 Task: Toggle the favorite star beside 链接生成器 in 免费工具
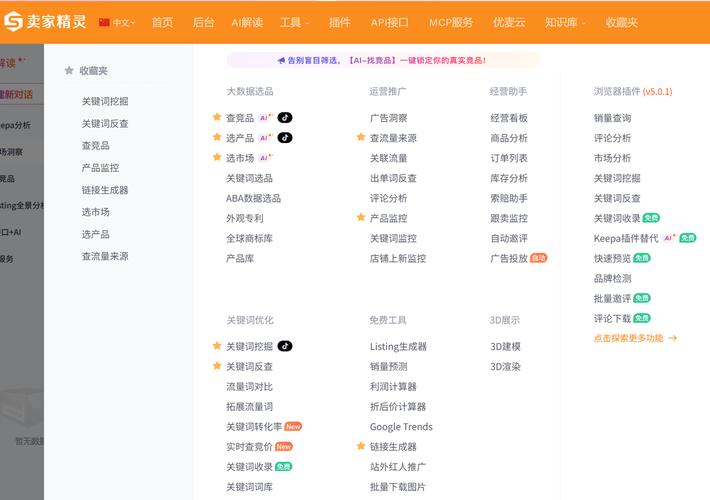(x=361, y=446)
